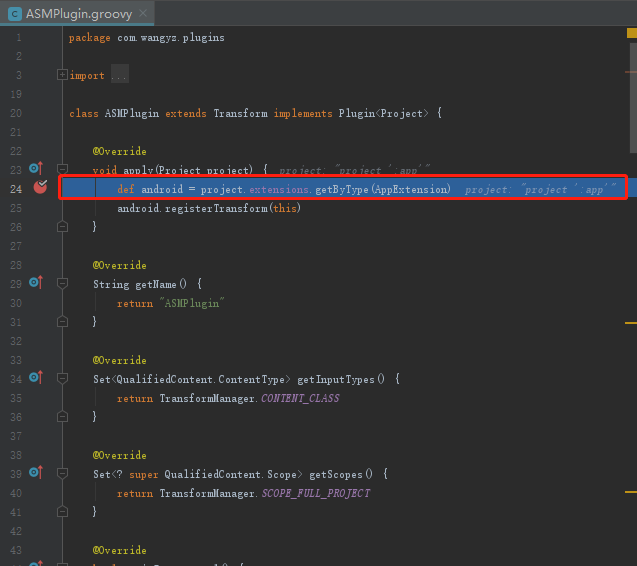Click the @Override annotation on line 28

119,265
